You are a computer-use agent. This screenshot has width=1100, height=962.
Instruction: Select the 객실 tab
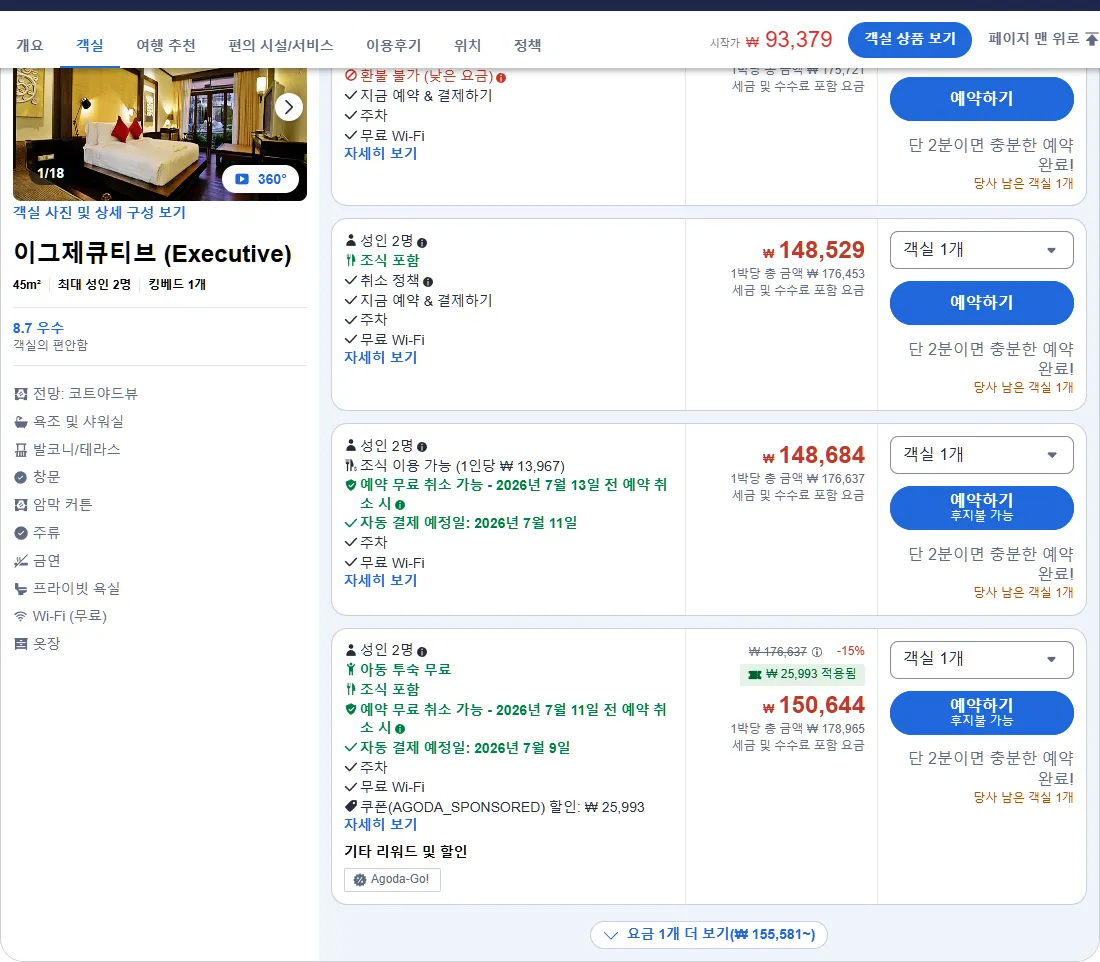click(90, 45)
